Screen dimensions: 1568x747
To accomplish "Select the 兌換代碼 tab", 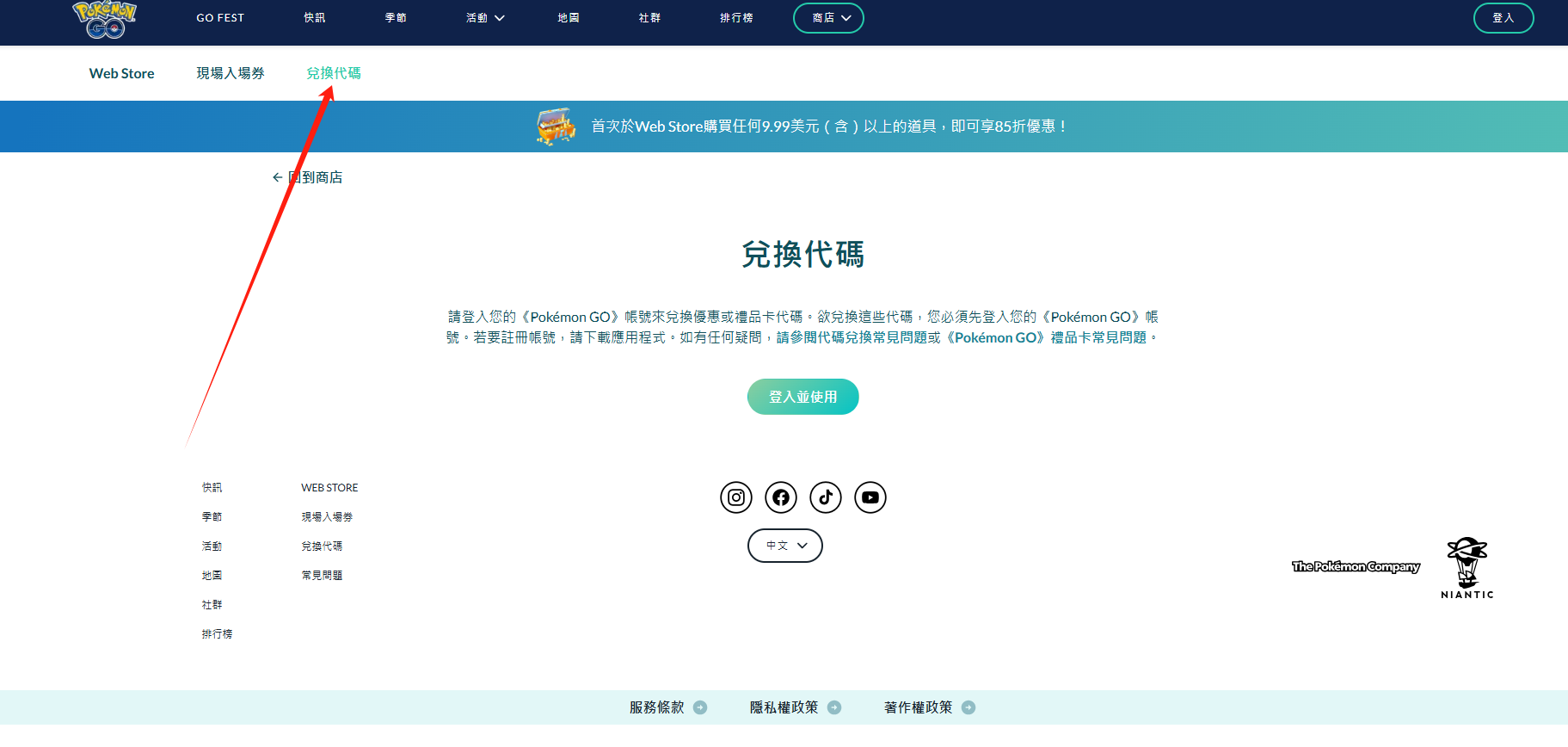I will click(334, 73).
